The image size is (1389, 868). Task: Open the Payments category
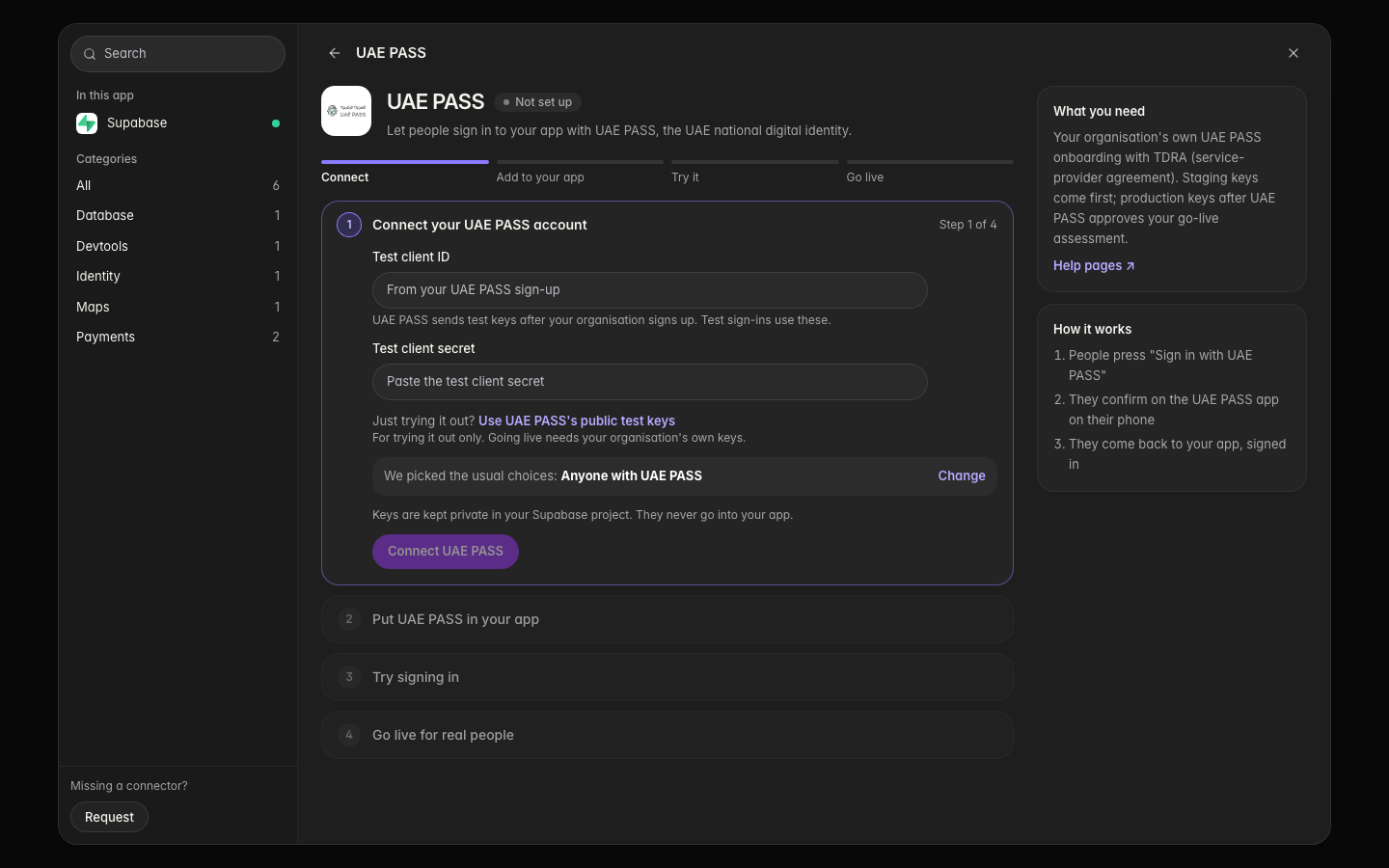[x=177, y=337]
